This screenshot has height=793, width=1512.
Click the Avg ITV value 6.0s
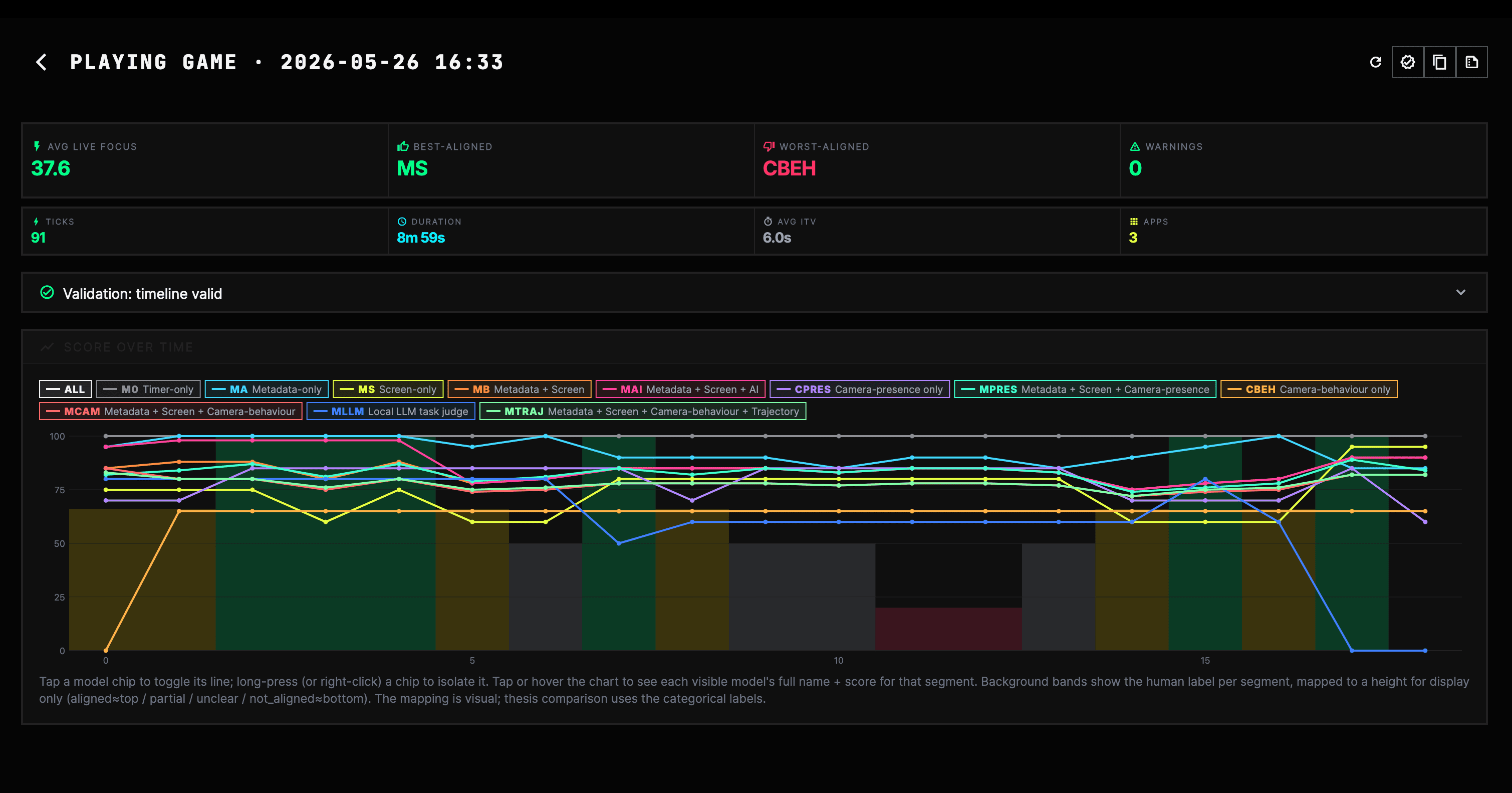click(777, 237)
